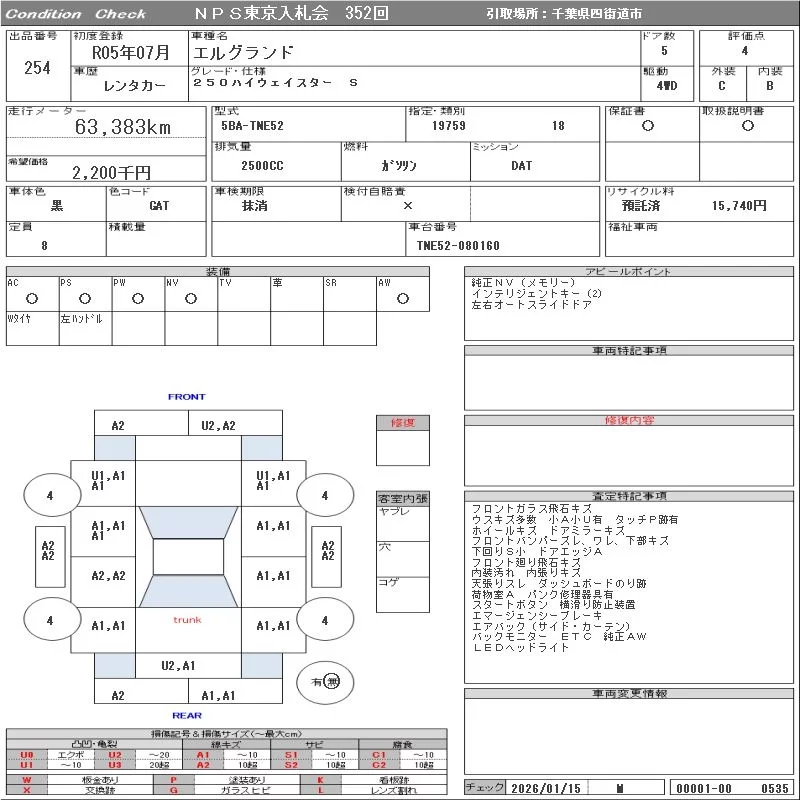Click the red W legend cell
The image size is (800, 800).
pos(27,779)
